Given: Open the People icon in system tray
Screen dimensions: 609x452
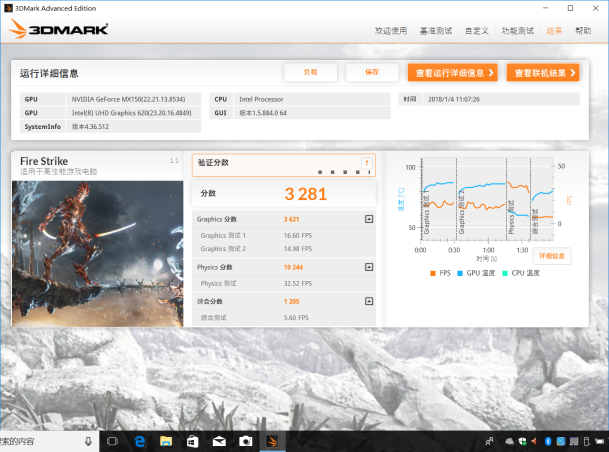Looking at the screenshot, I should click(489, 442).
